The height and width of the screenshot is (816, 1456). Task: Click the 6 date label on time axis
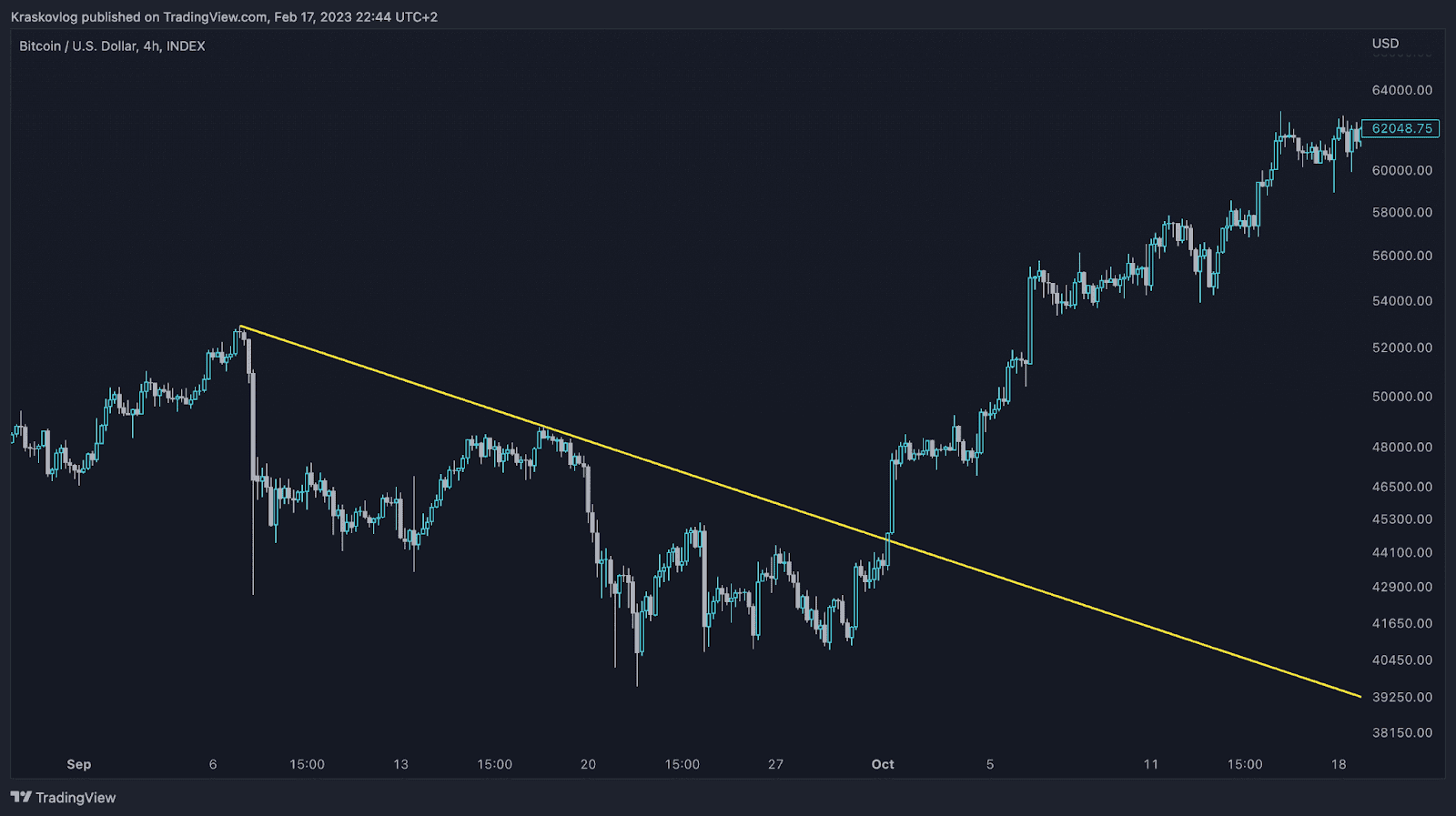pos(213,764)
